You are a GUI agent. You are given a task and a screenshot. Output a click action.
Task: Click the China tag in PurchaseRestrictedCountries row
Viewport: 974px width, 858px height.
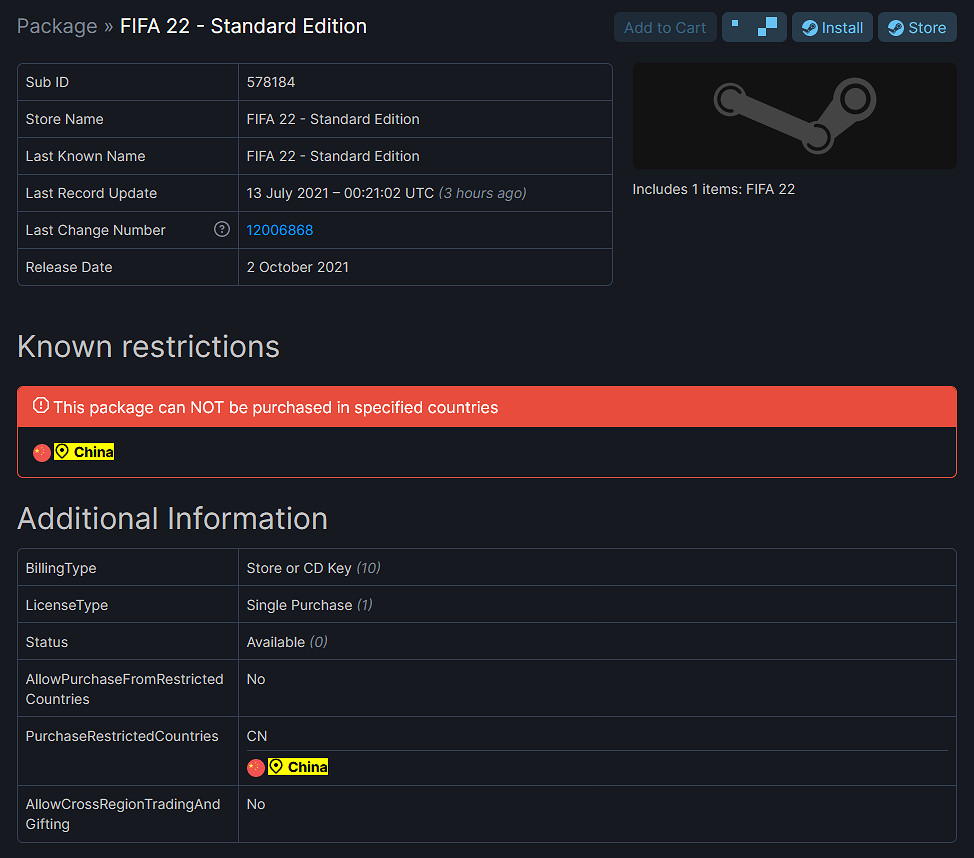(297, 767)
